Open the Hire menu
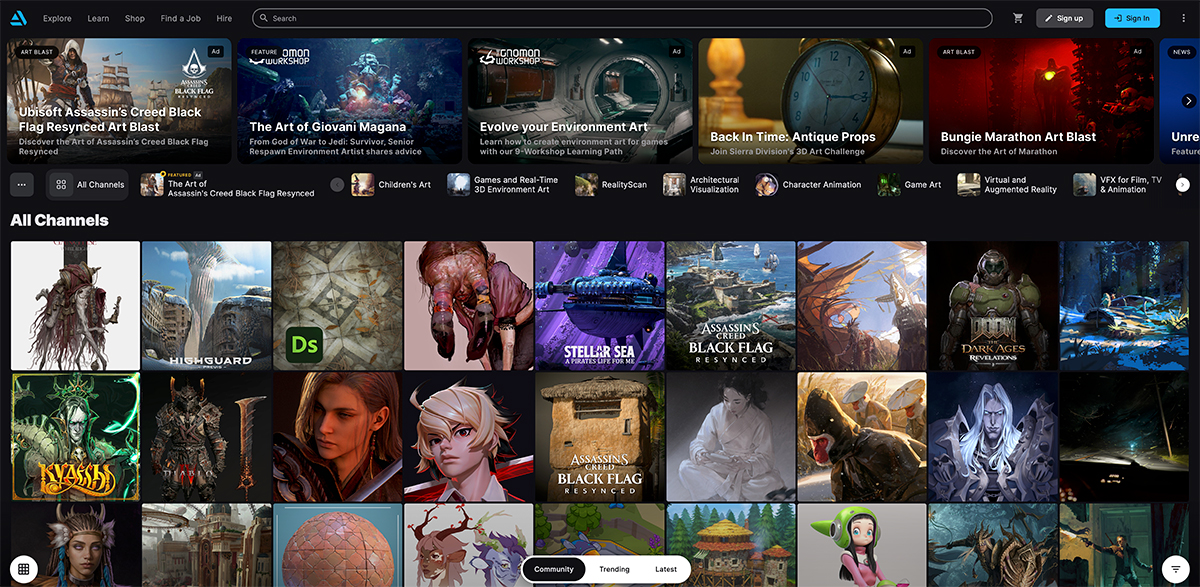 pos(224,18)
